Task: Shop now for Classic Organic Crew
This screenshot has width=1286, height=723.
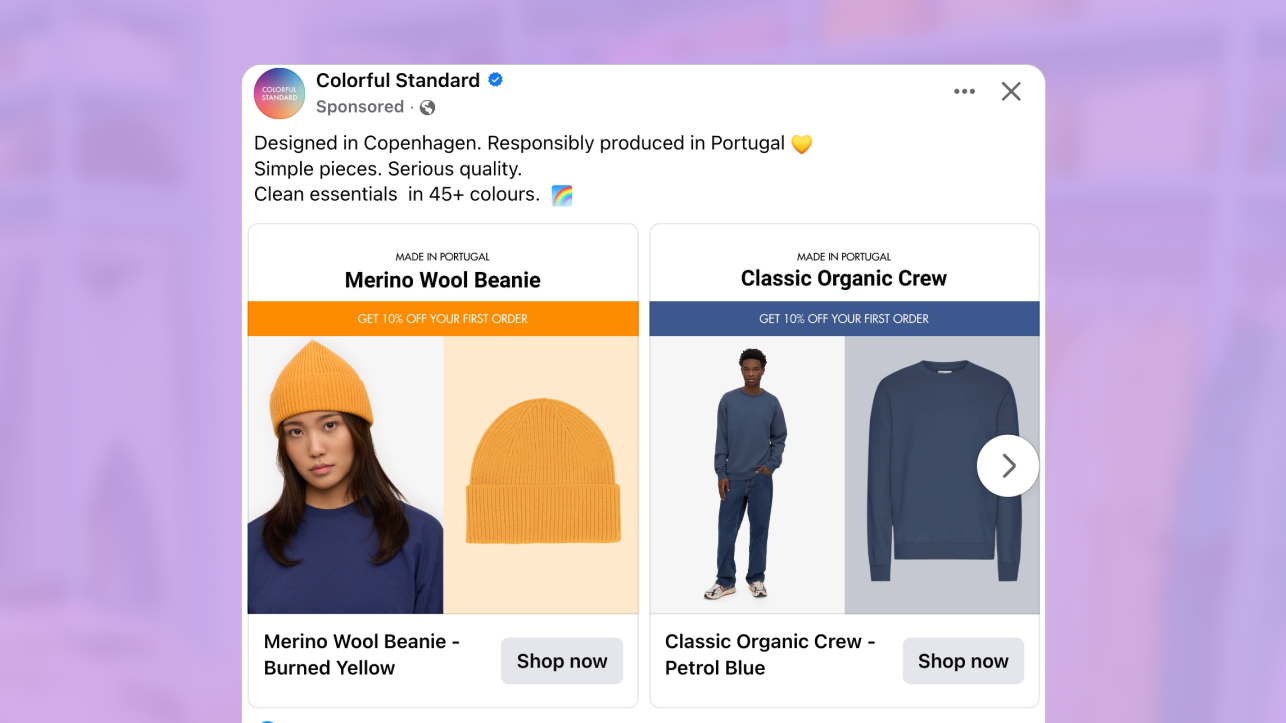Action: [x=963, y=661]
